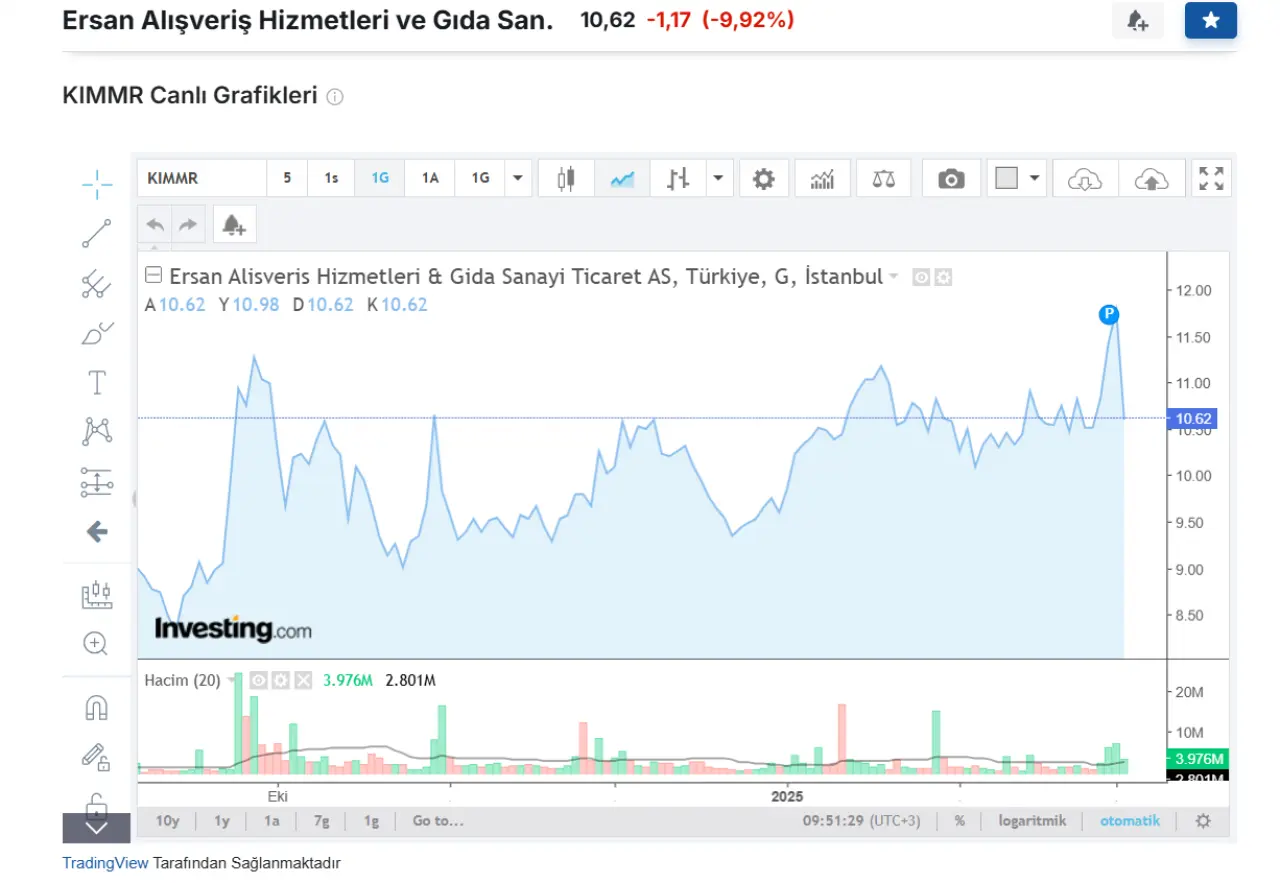The image size is (1280, 883).
Task: Click the KIMMR symbol input field
Action: (201, 179)
